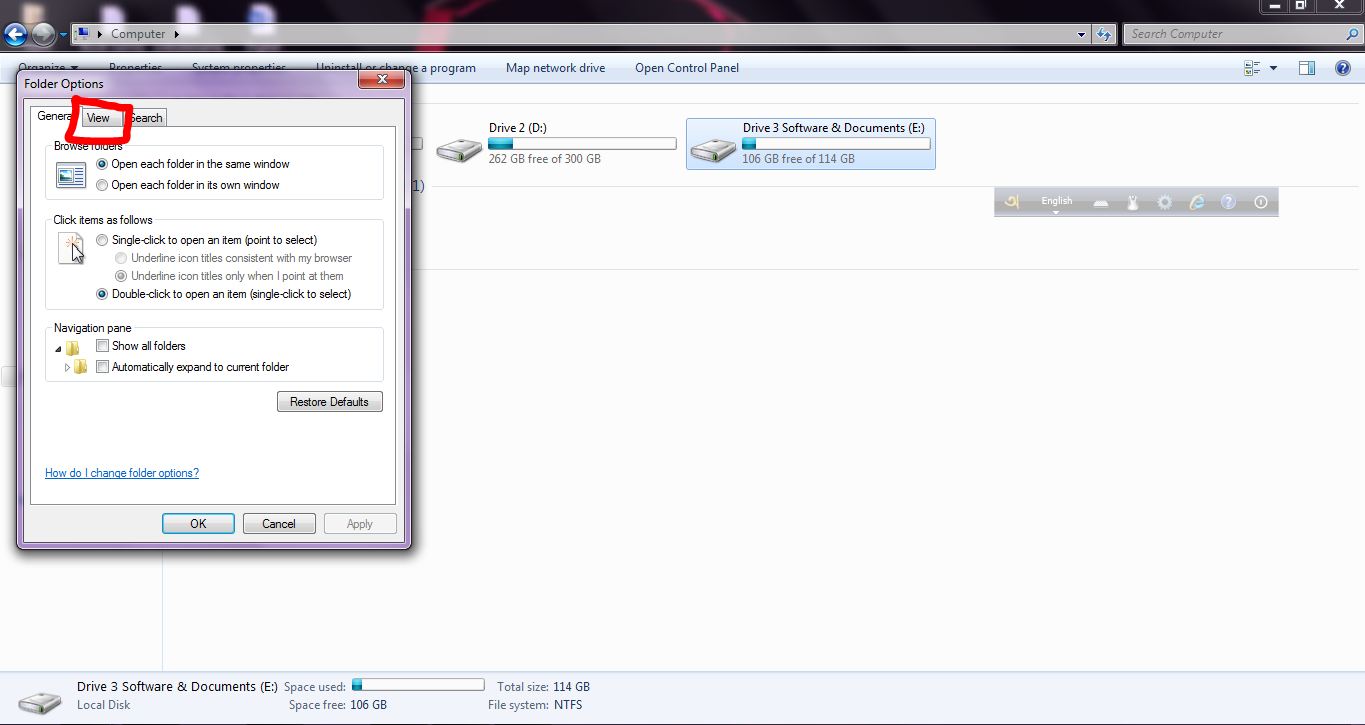Click the Drive 2 capacity bar
This screenshot has height=725, width=1365.
[x=582, y=143]
